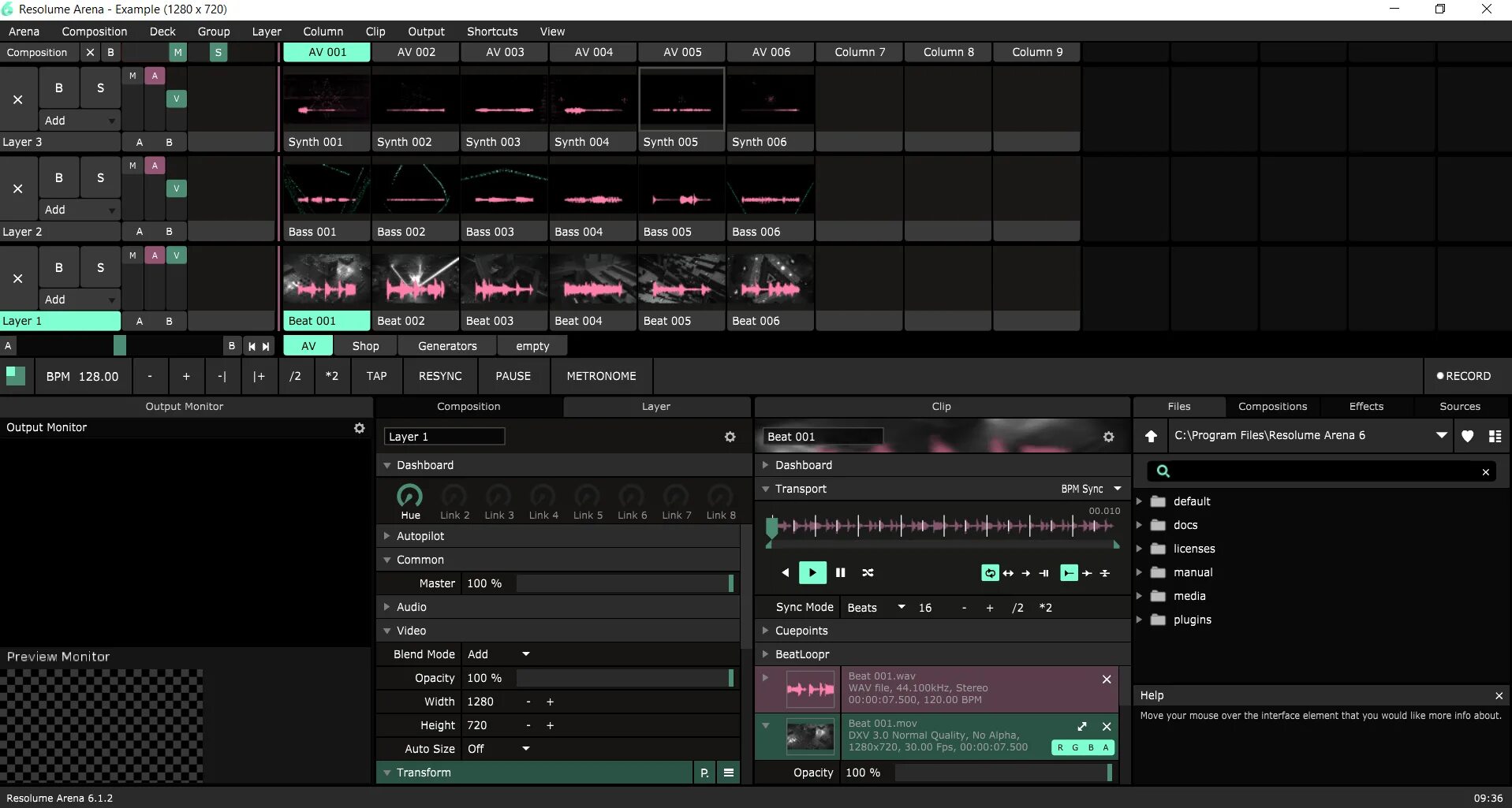The height and width of the screenshot is (808, 1512).
Task: Open the Shortcuts menu
Action: (x=492, y=32)
